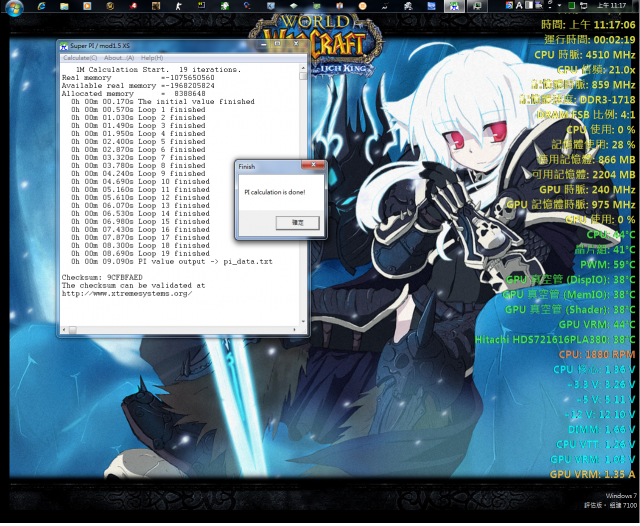Click the 'CPU 時脈: 4510 MHz' desktop readout

pos(584,55)
